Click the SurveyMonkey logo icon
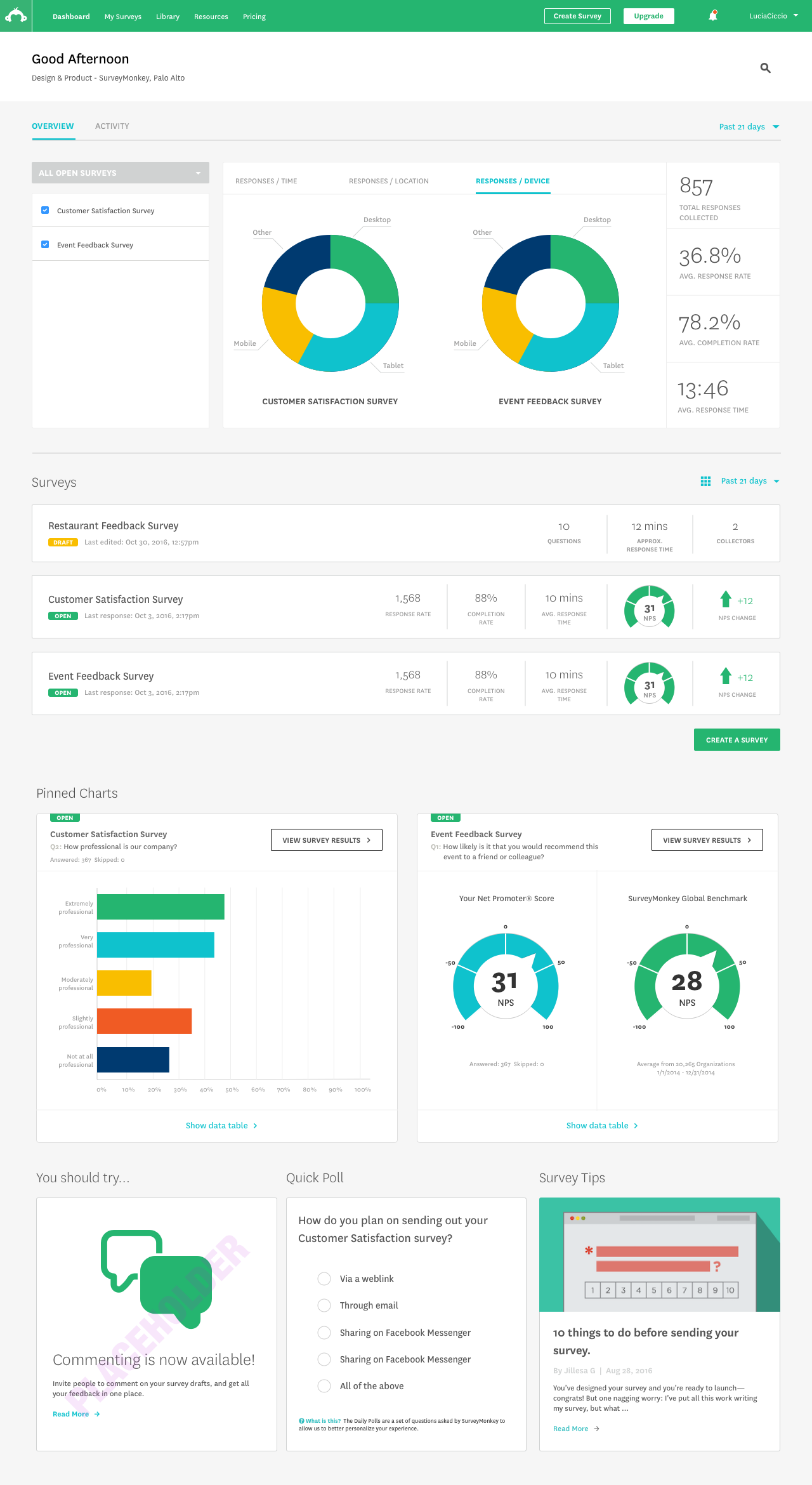Screen dimensions: 812x1485 (16, 16)
